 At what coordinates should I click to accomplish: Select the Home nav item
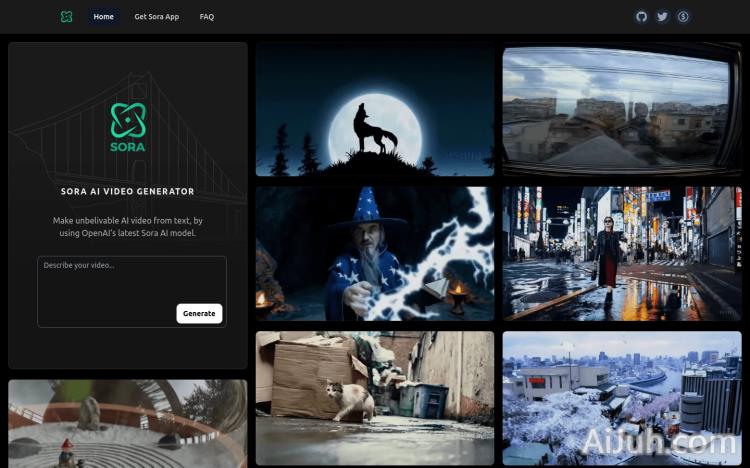pyautogui.click(x=103, y=17)
